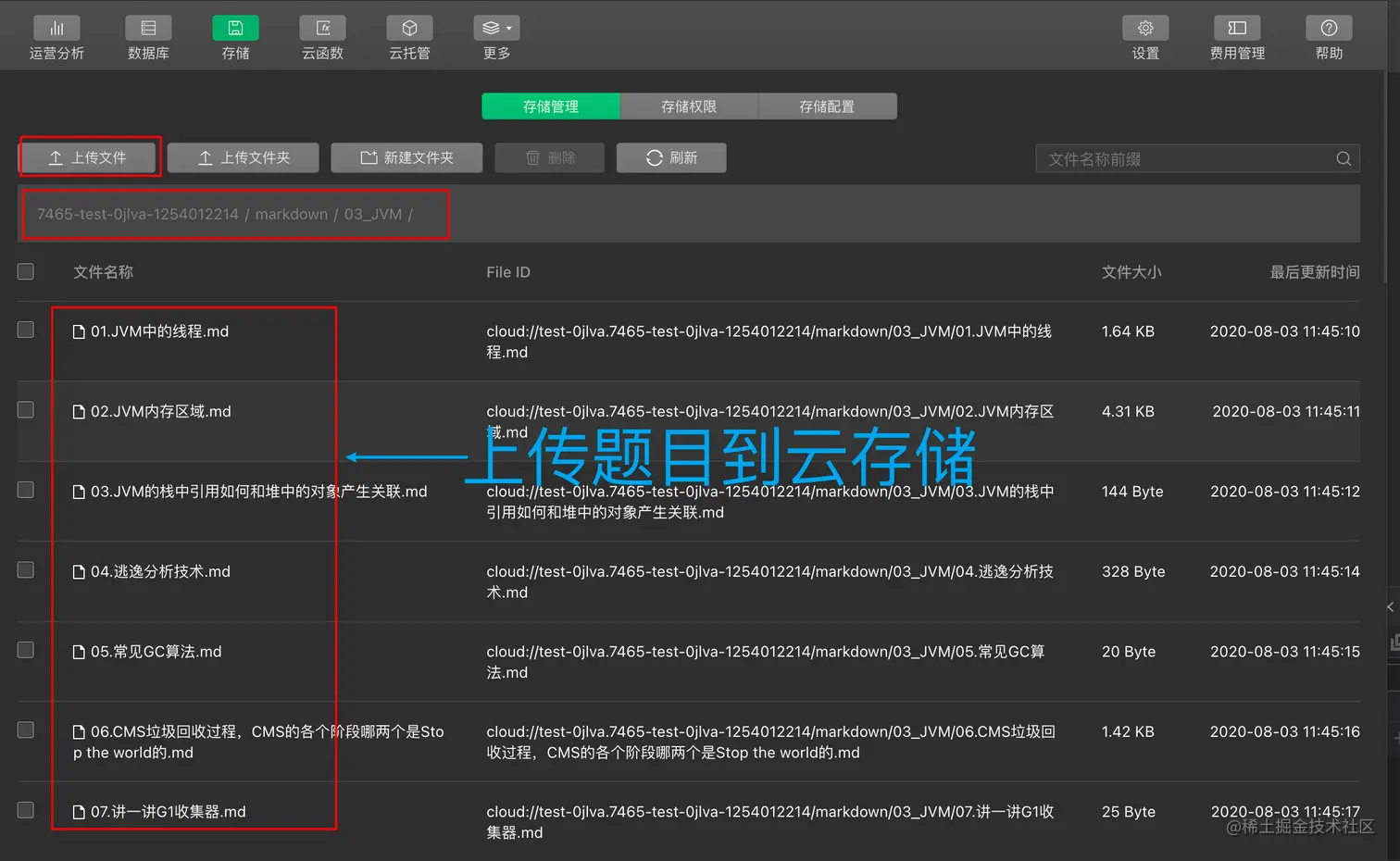Open the 费用管理 billing icon
This screenshot has width=1400, height=861.
pos(1237,28)
